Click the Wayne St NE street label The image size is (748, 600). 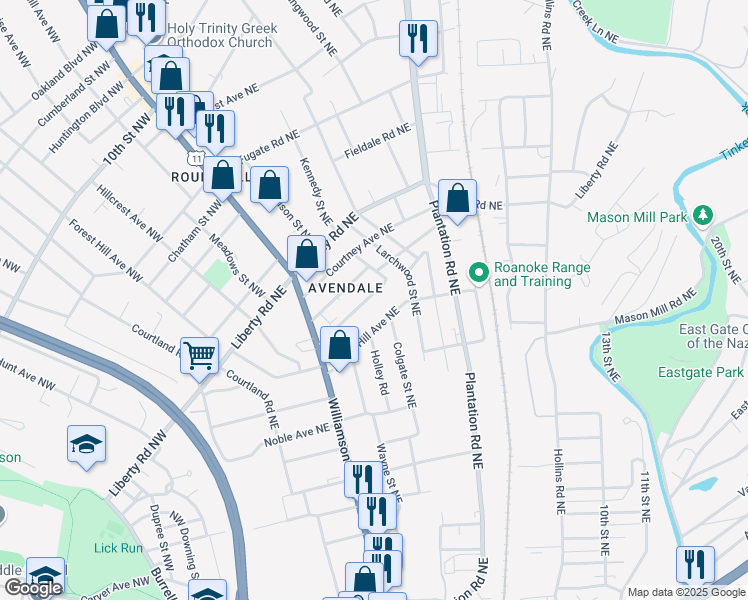(389, 473)
